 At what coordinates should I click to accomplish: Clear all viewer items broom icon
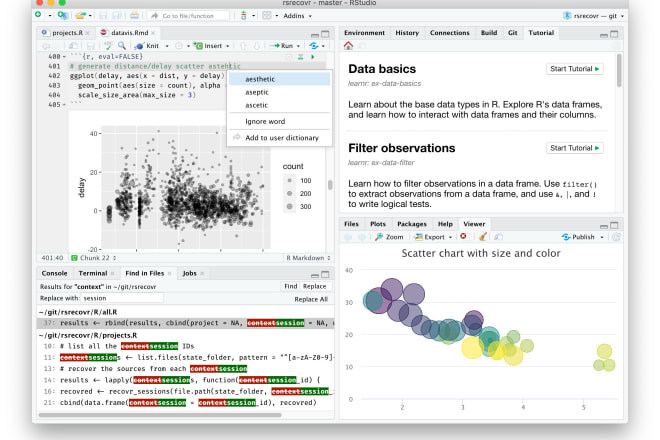483,237
